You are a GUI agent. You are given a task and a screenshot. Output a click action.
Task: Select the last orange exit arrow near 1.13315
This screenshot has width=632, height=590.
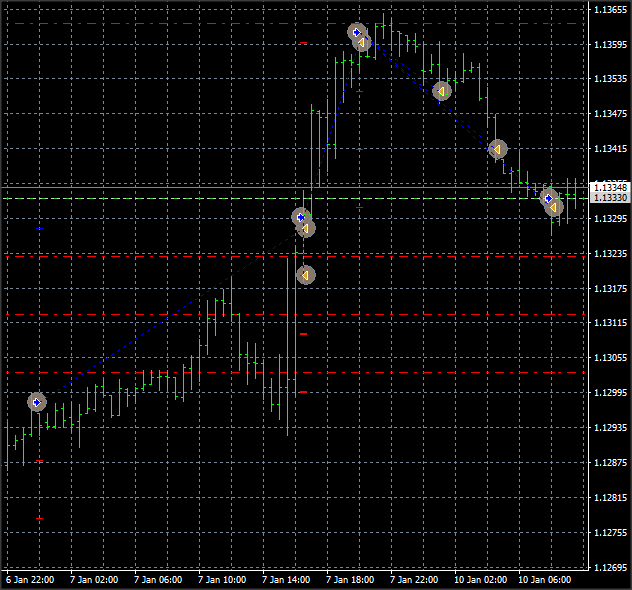point(554,207)
